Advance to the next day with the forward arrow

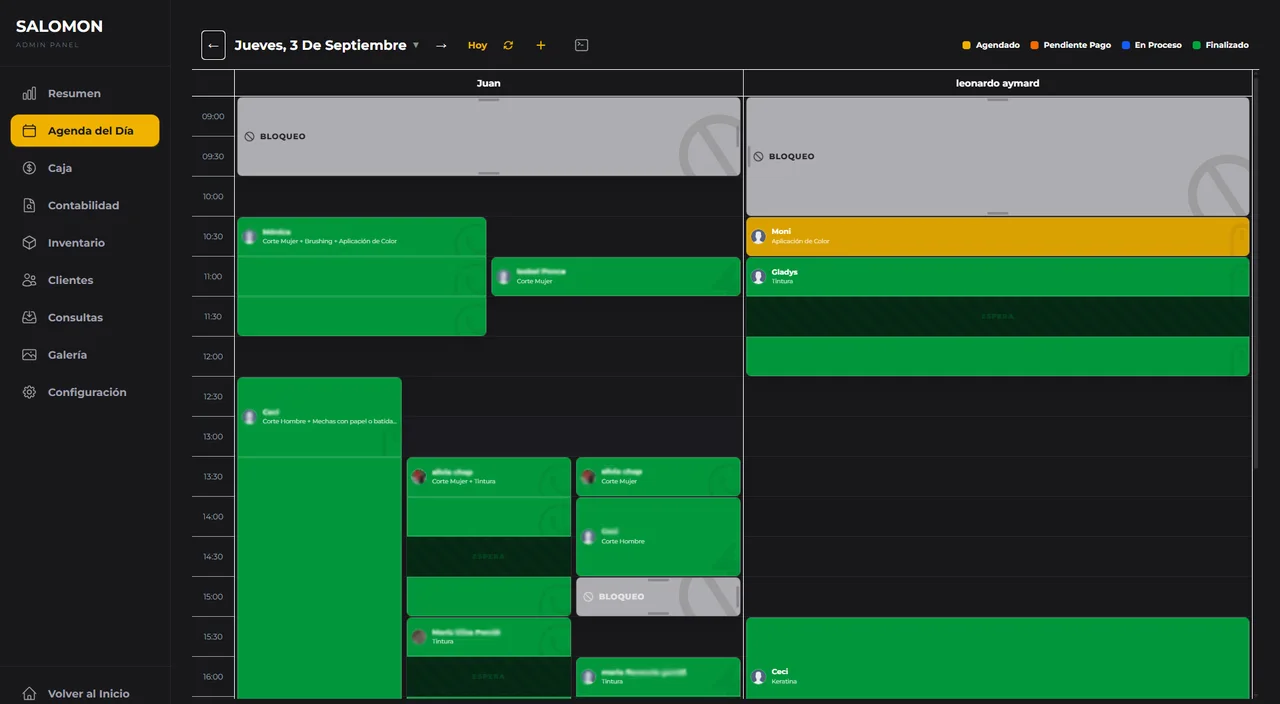click(x=441, y=46)
